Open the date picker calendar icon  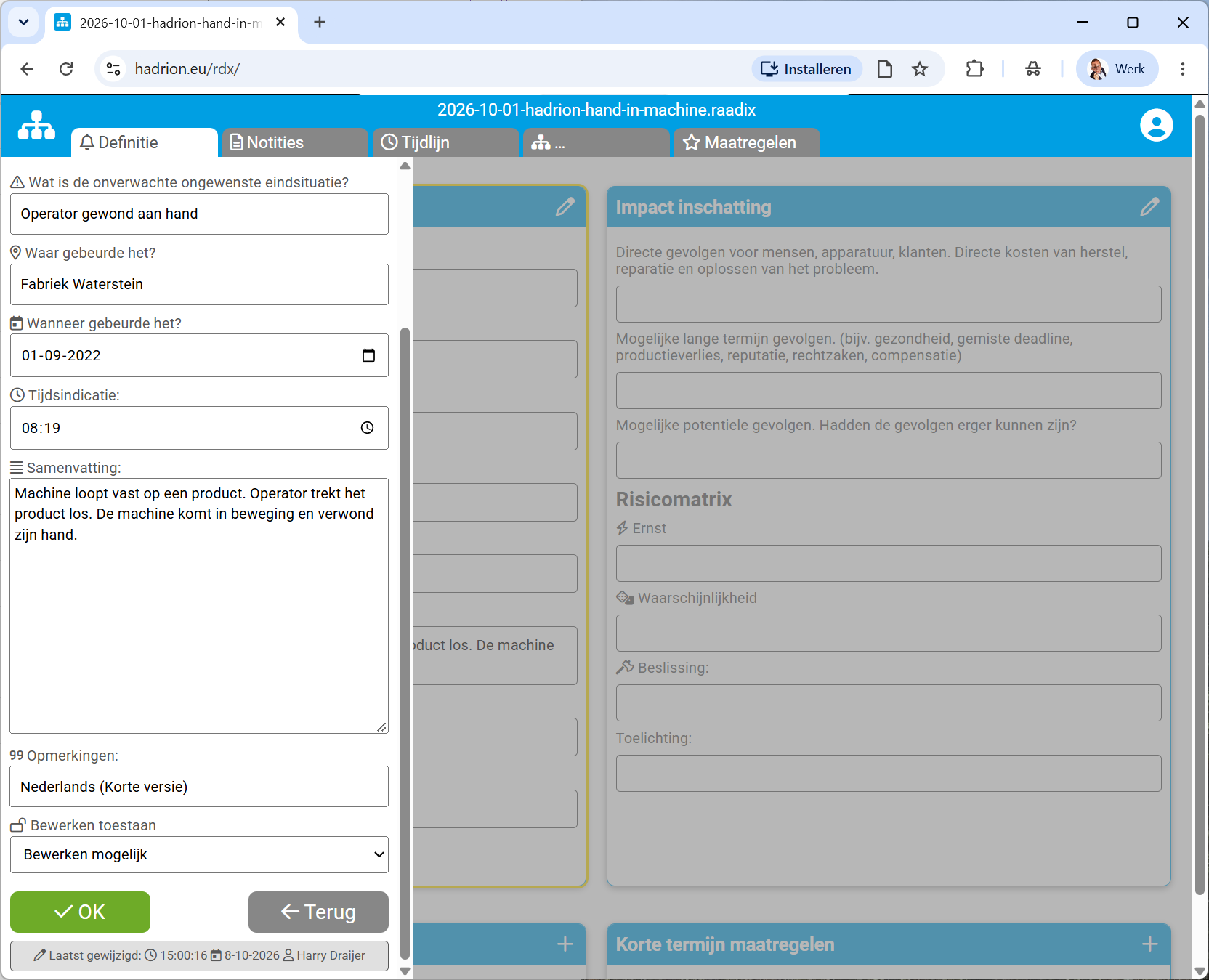tap(368, 355)
